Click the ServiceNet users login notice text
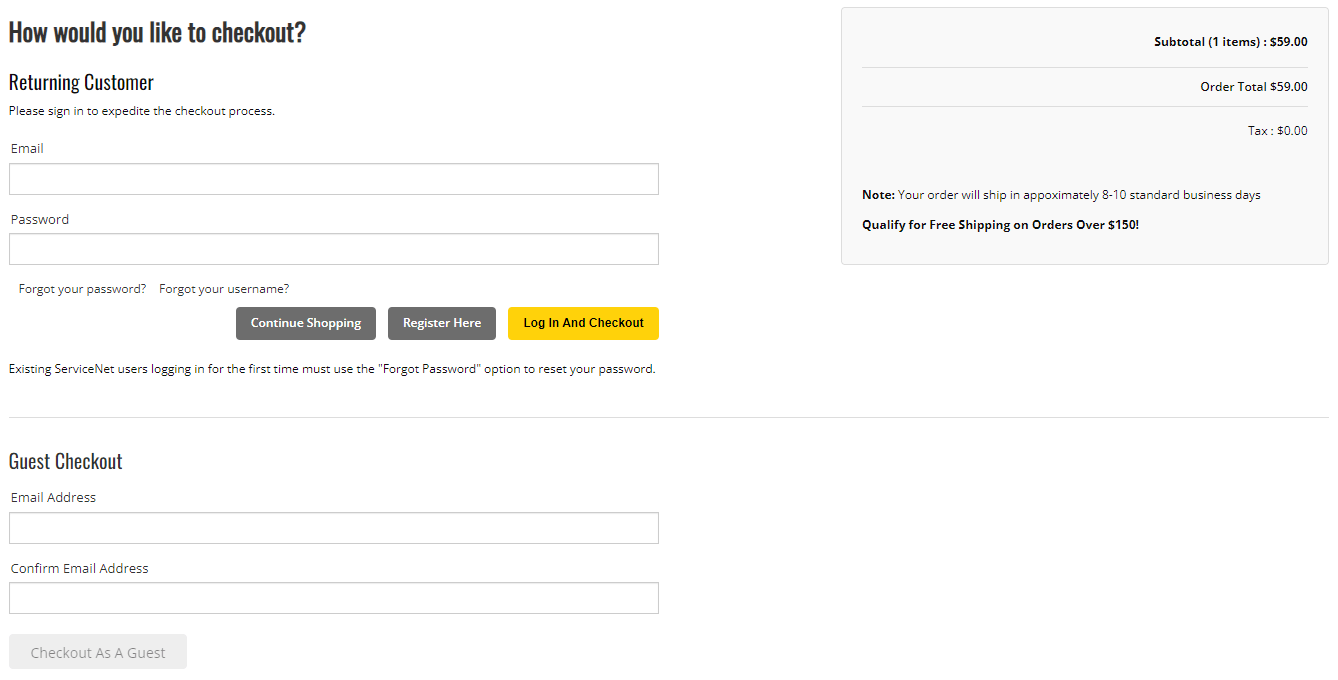The image size is (1338, 680). coord(331,368)
